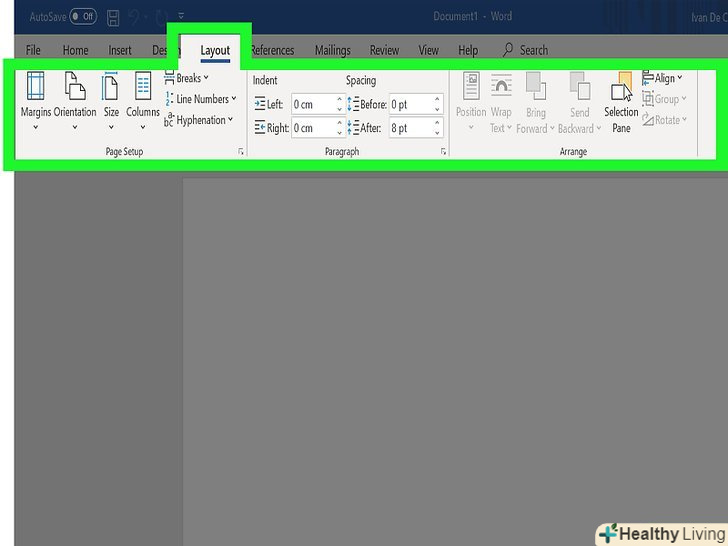
Task: Click the Send Backward icon
Action: [579, 87]
